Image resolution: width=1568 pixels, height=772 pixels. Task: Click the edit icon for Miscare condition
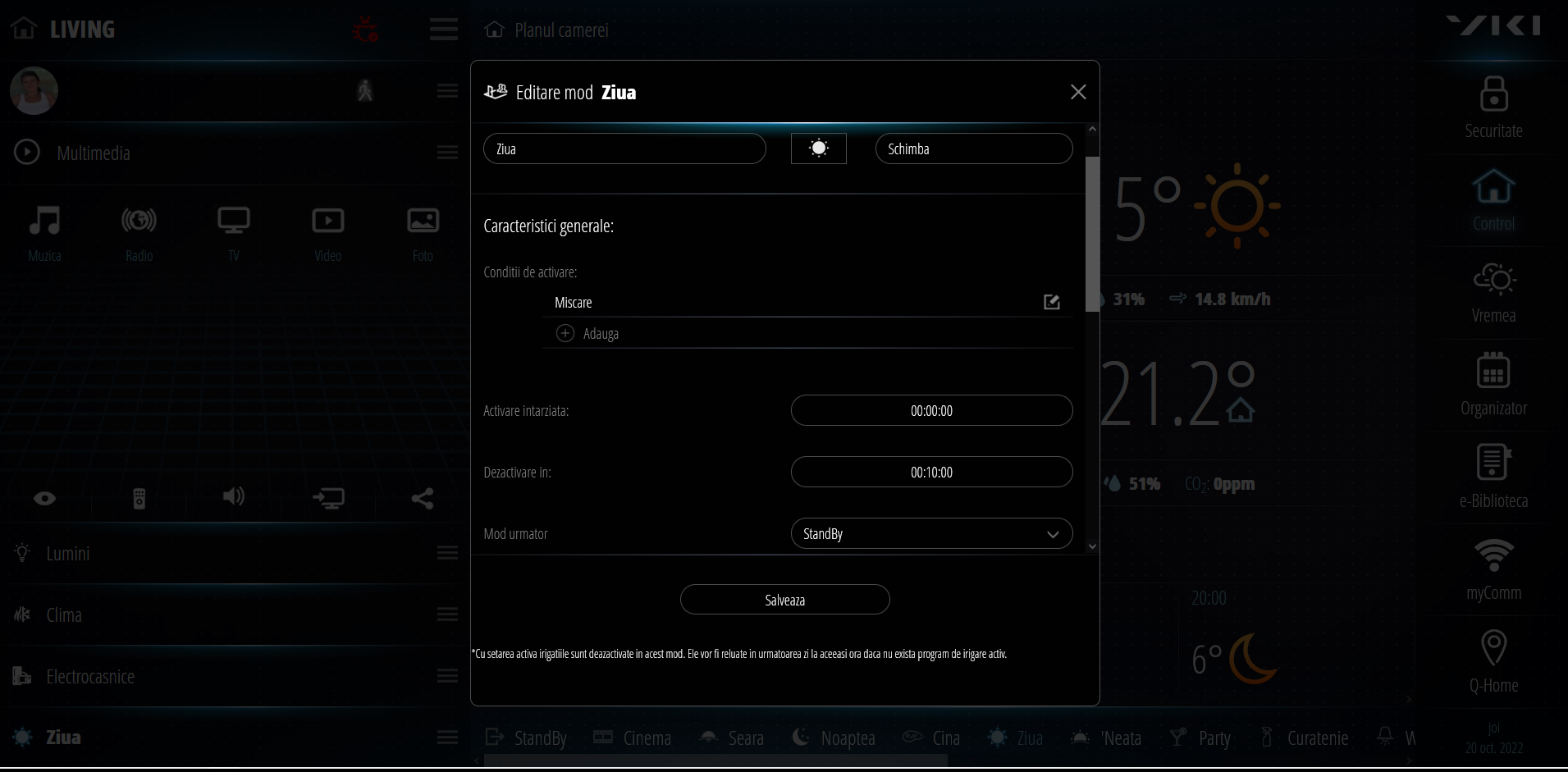tap(1051, 303)
